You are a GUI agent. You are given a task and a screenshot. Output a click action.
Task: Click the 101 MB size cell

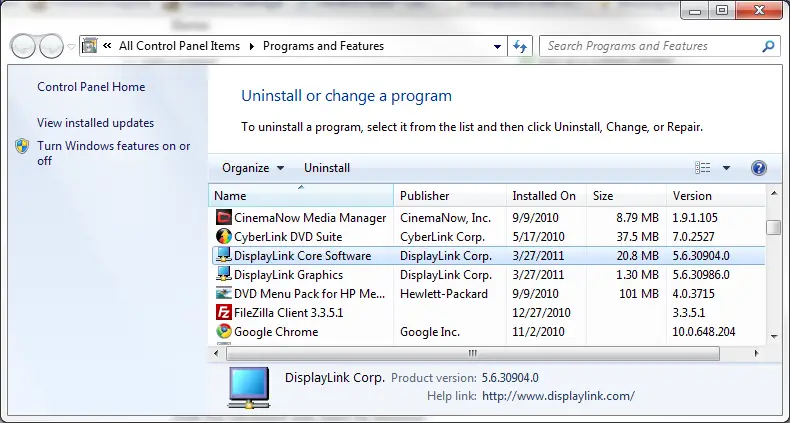tap(639, 294)
